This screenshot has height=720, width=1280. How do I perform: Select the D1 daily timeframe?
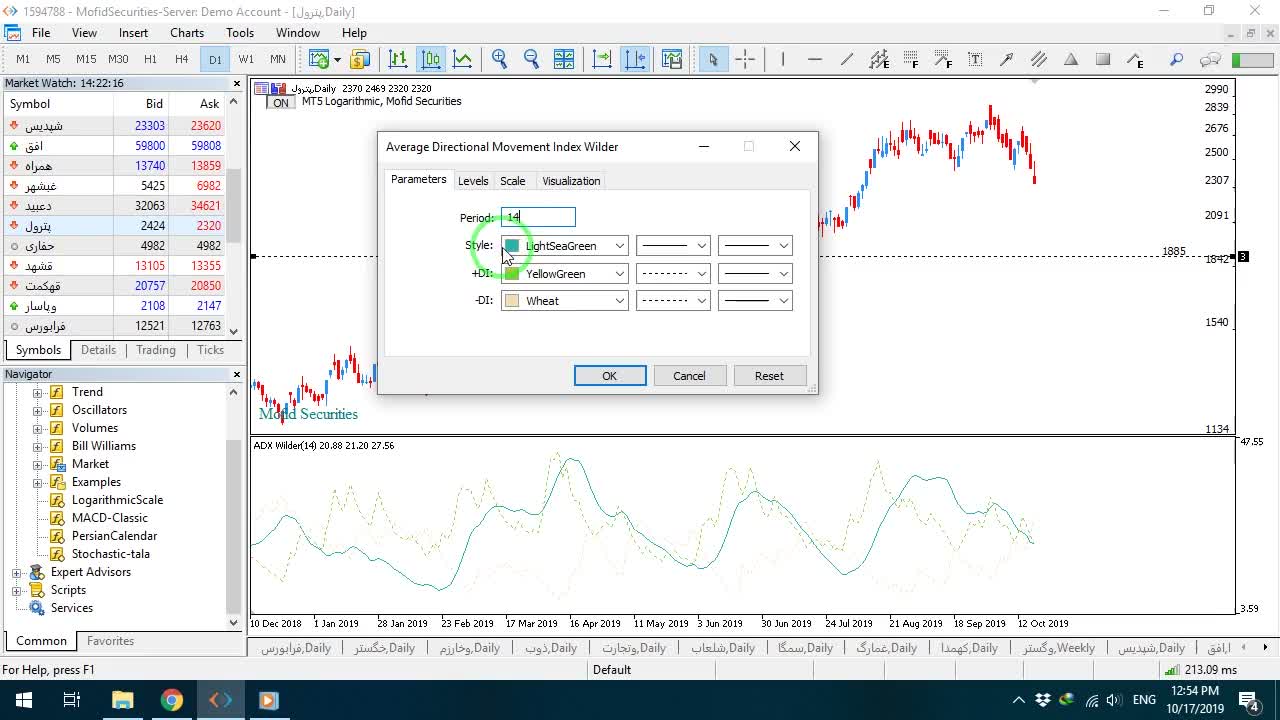coord(215,59)
